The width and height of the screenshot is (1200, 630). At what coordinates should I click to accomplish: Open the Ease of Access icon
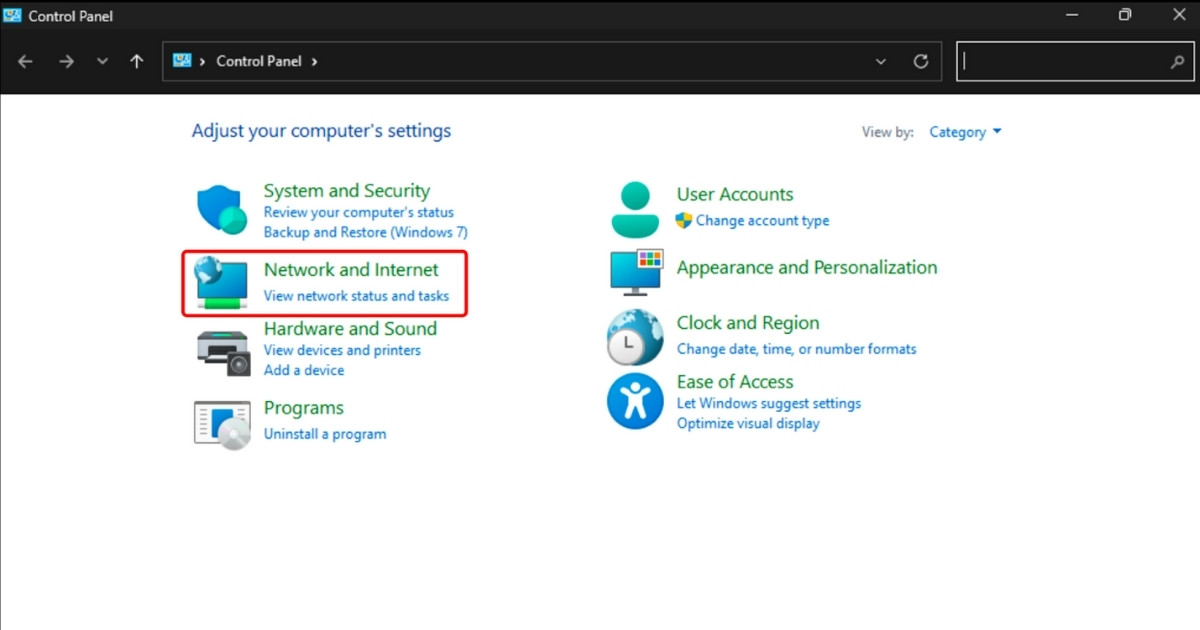click(634, 401)
